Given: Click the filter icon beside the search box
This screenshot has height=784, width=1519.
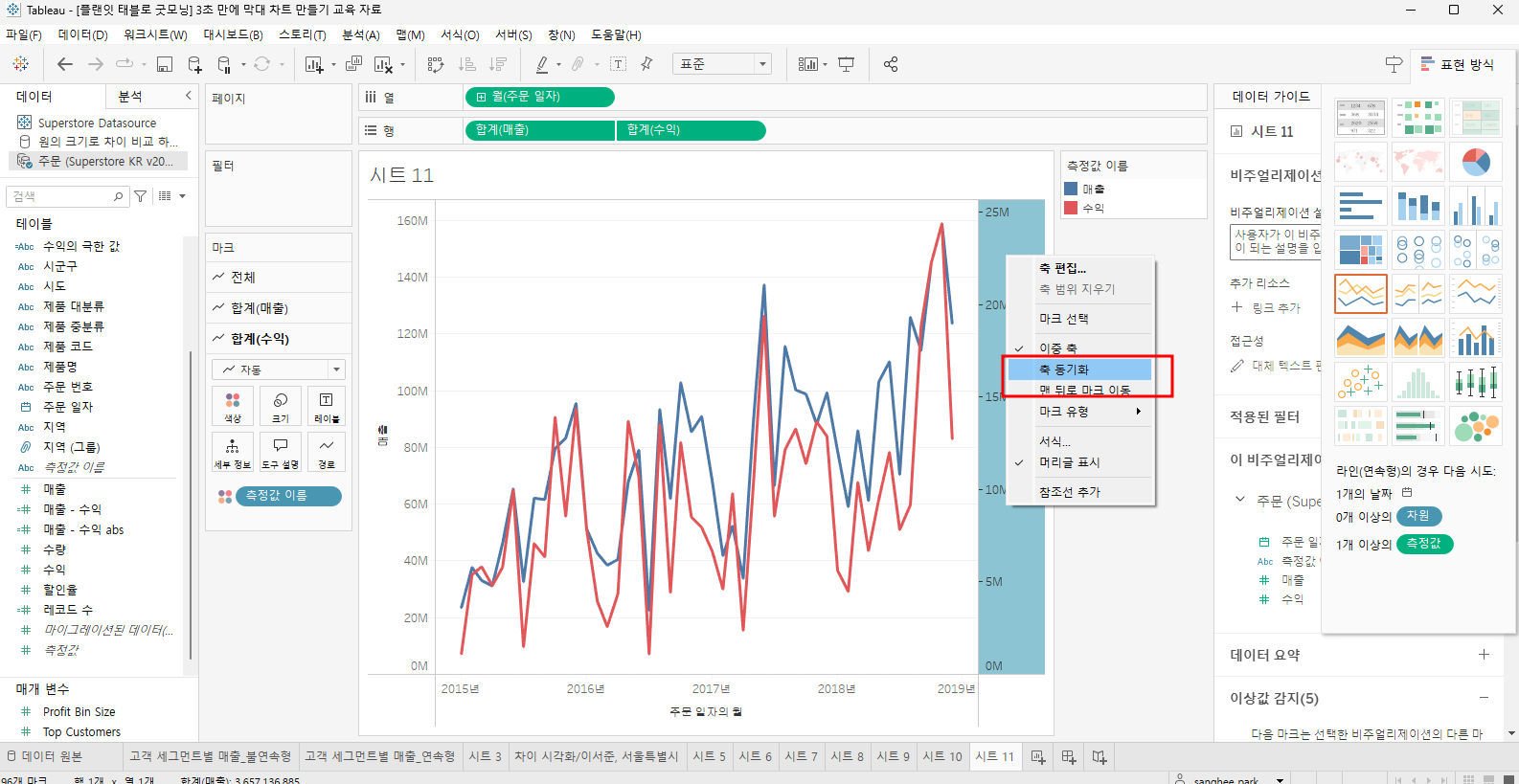Looking at the screenshot, I should [141, 196].
